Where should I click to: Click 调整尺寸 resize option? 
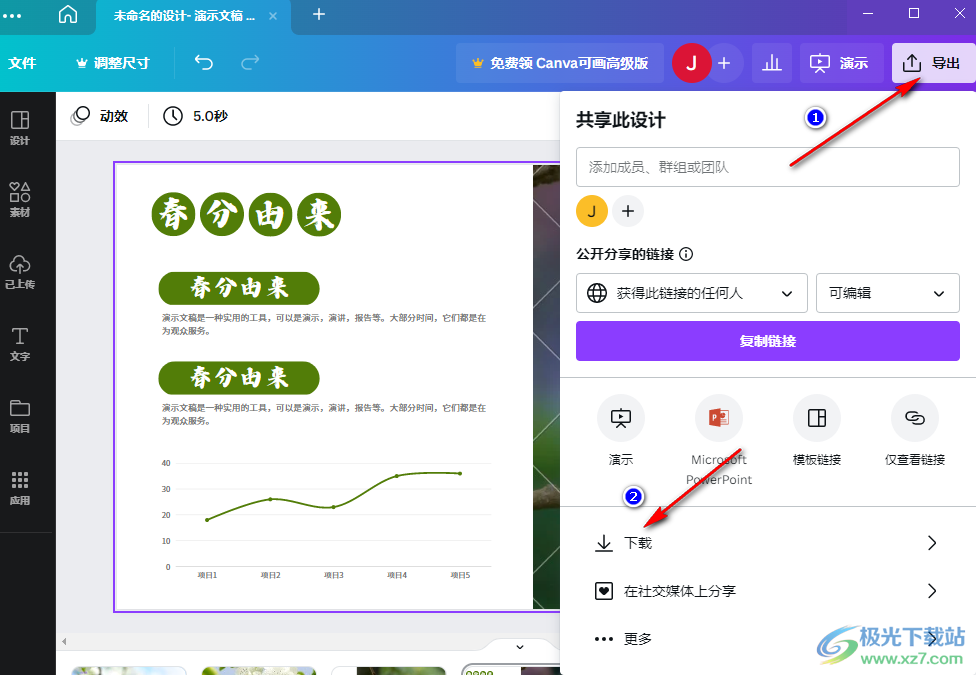[x=113, y=63]
